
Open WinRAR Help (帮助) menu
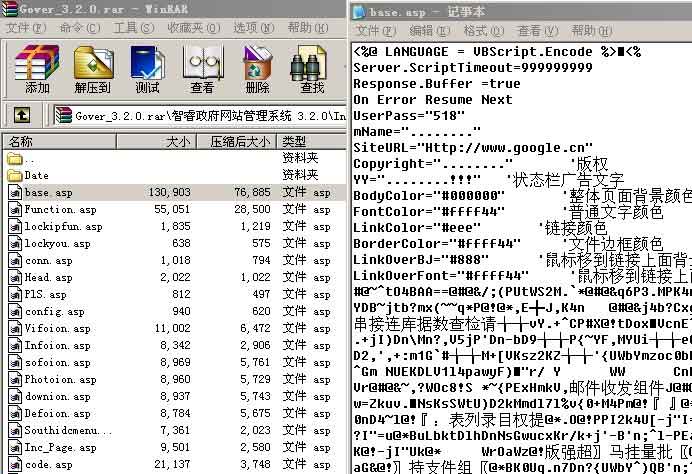308,28
